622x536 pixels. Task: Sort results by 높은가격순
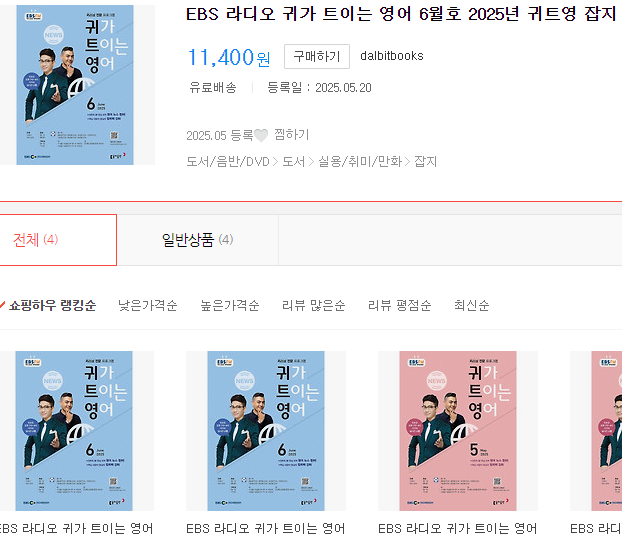[x=230, y=305]
